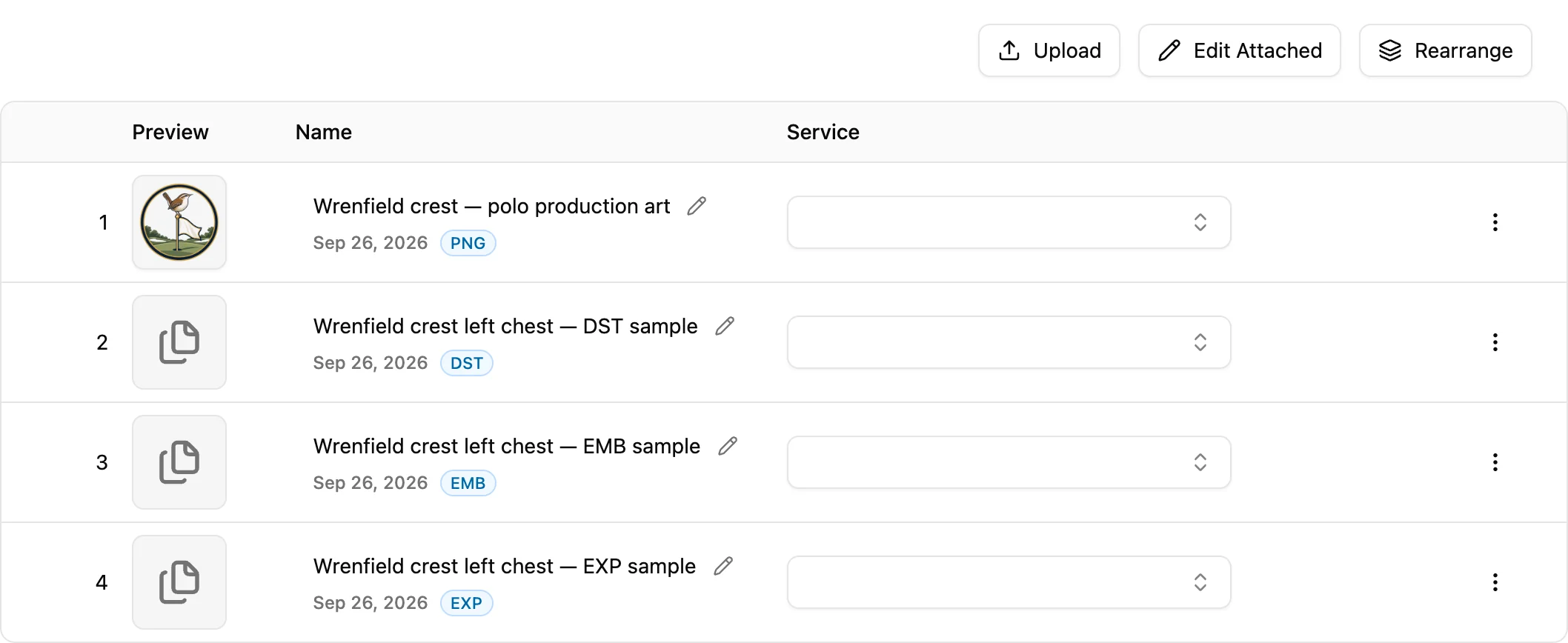
Task: Click the Name column header
Action: coord(324,132)
